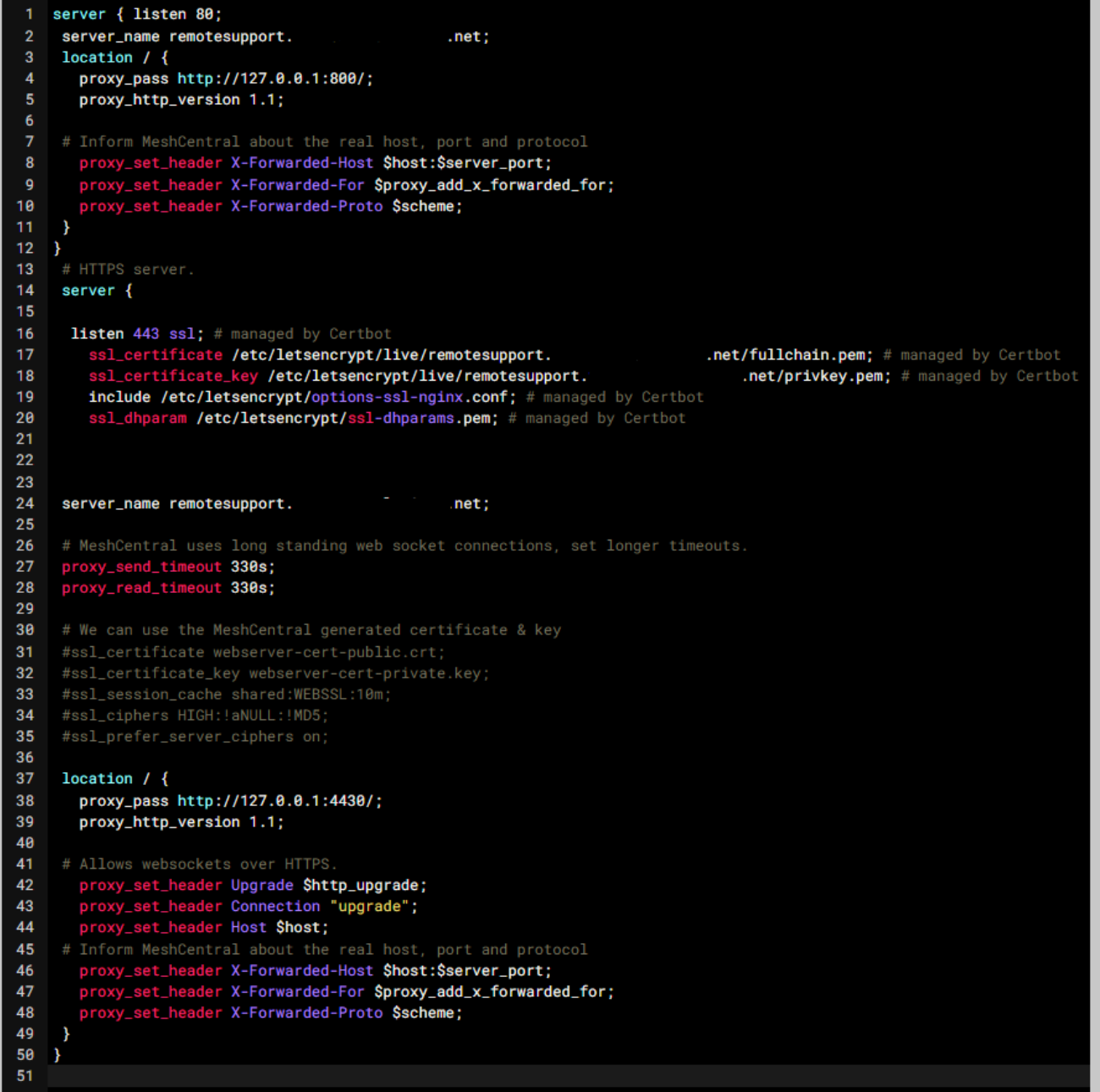
Task: Click 'proxy_http_version 1.1;' on line 5
Action: pyautogui.click(x=182, y=100)
